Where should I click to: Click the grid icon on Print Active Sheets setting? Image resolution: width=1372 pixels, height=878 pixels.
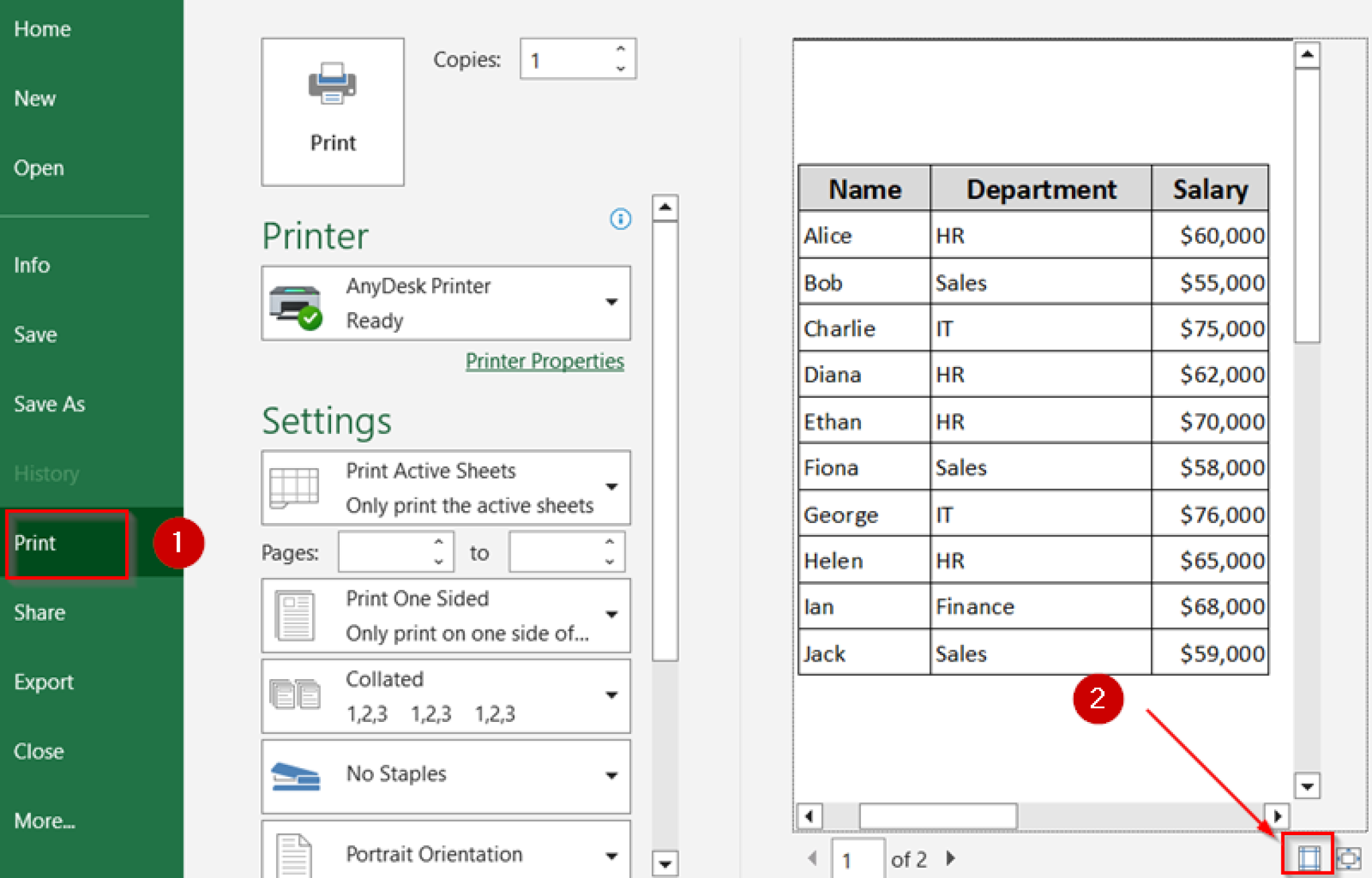point(295,488)
